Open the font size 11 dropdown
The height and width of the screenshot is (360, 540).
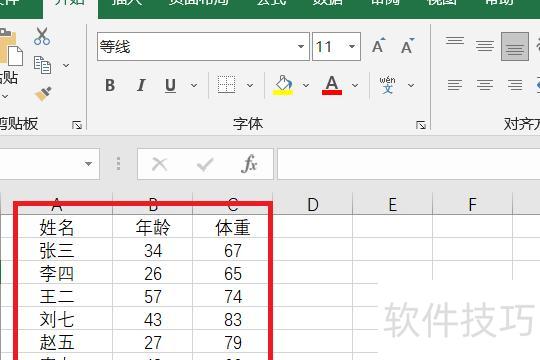tap(352, 47)
